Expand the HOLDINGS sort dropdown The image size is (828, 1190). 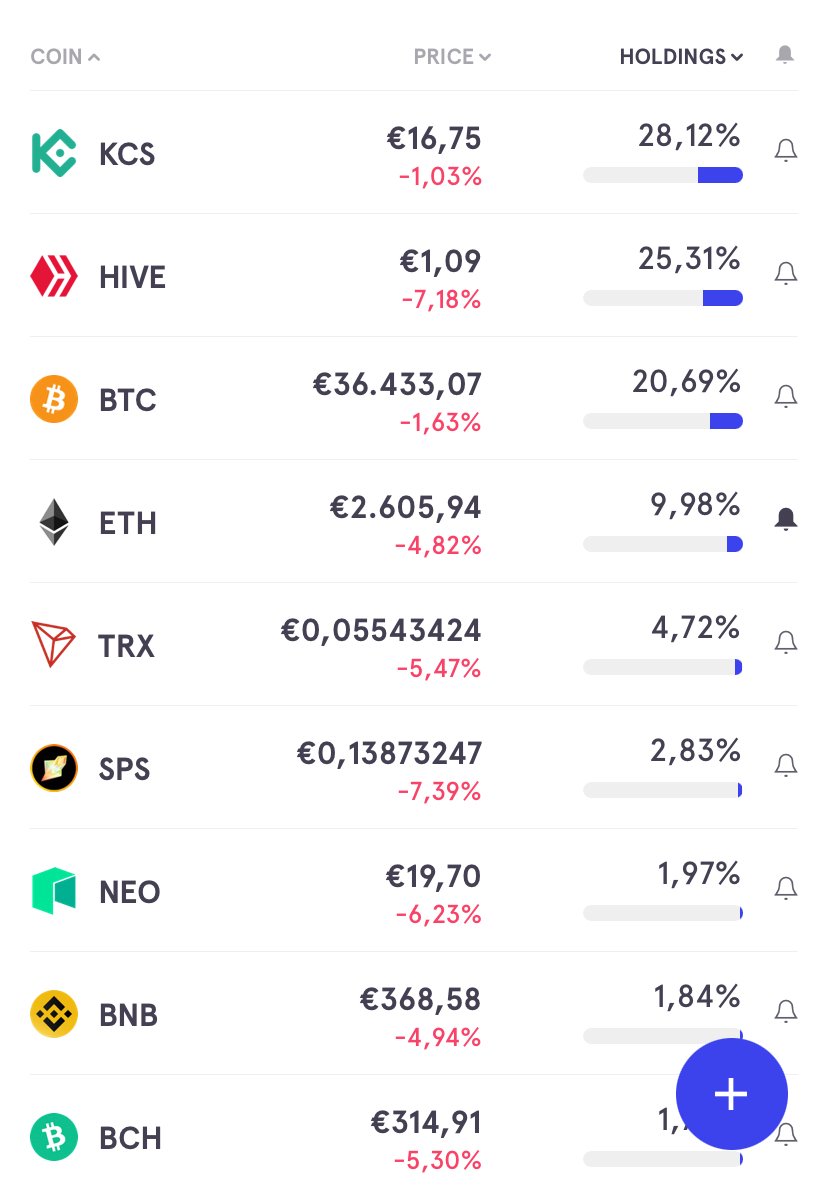tap(682, 57)
